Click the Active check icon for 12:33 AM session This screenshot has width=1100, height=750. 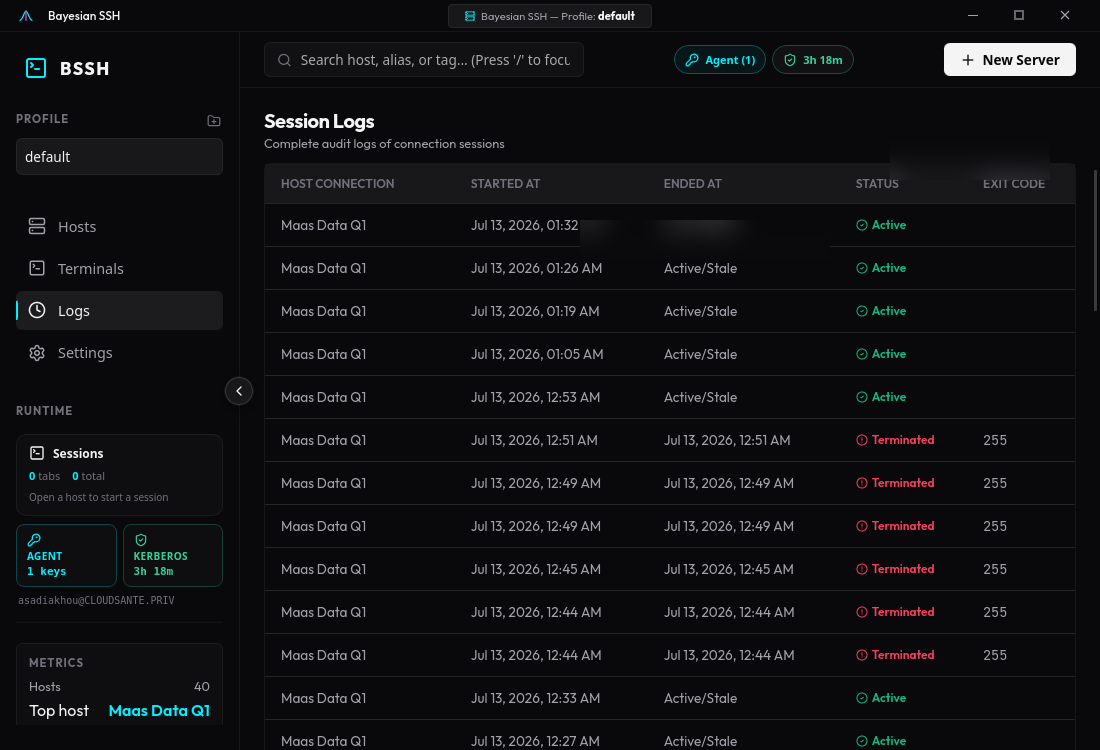(861, 698)
